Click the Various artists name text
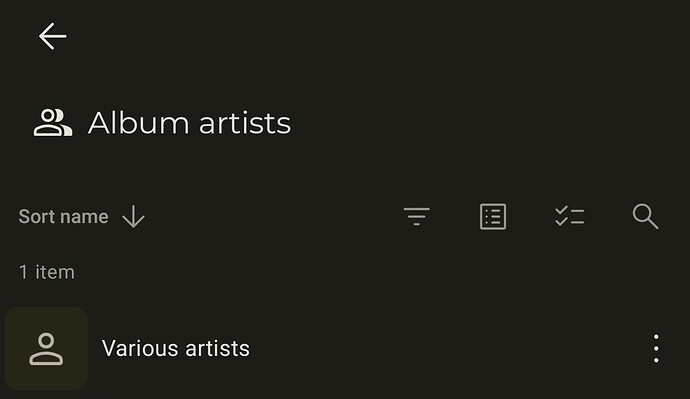Viewport: 690px width, 399px height. [176, 348]
